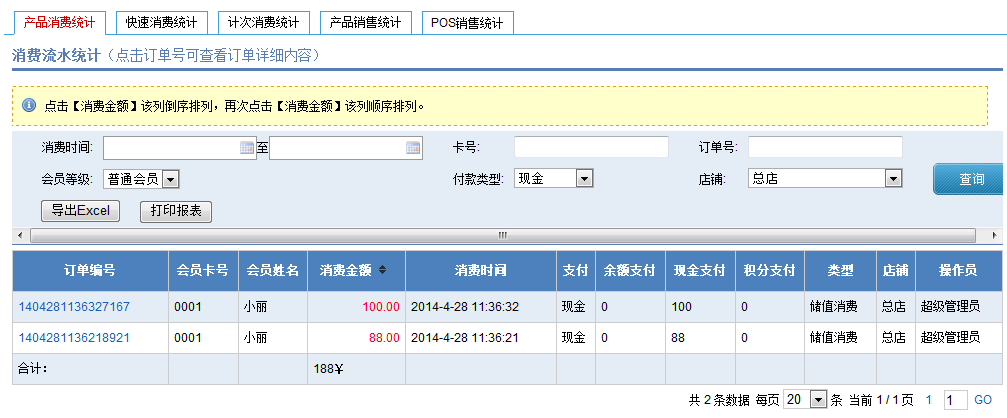
Task: Open the end date calendar picker icon
Action: [413, 148]
